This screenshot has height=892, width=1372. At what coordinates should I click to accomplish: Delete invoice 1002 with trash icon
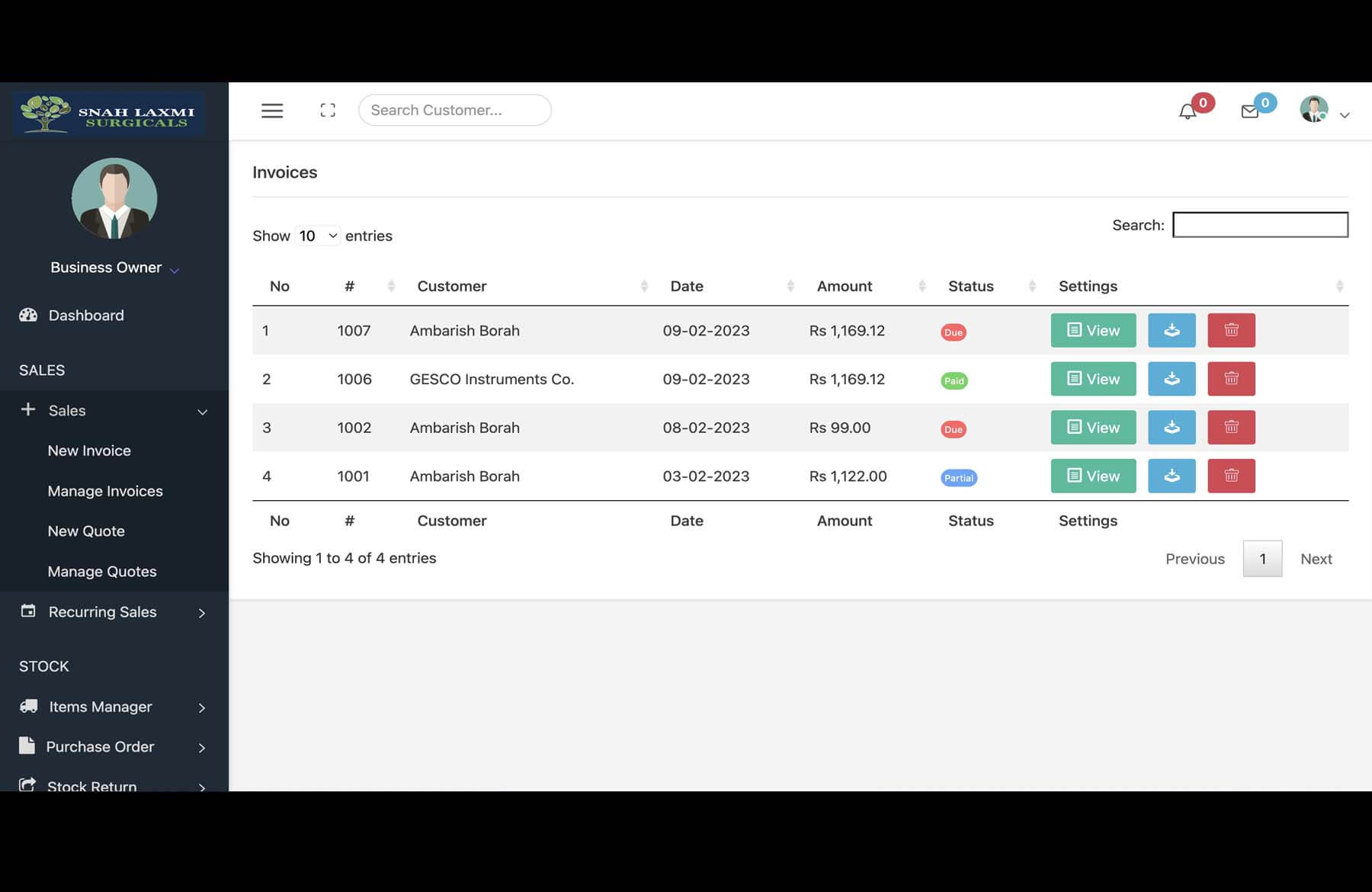click(1231, 427)
